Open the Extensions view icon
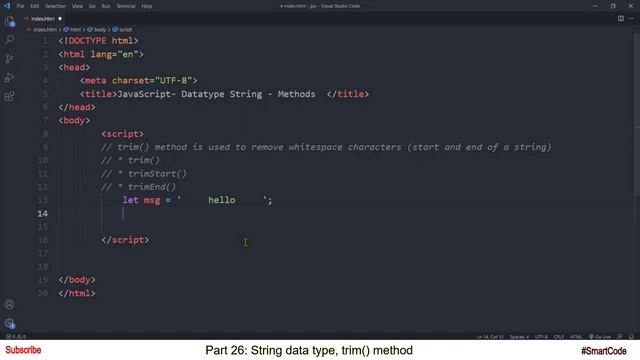This screenshot has width=640, height=360. (x=9, y=96)
